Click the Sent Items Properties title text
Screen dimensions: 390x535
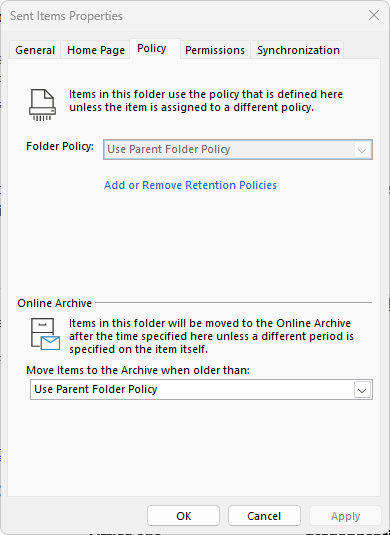click(66, 16)
